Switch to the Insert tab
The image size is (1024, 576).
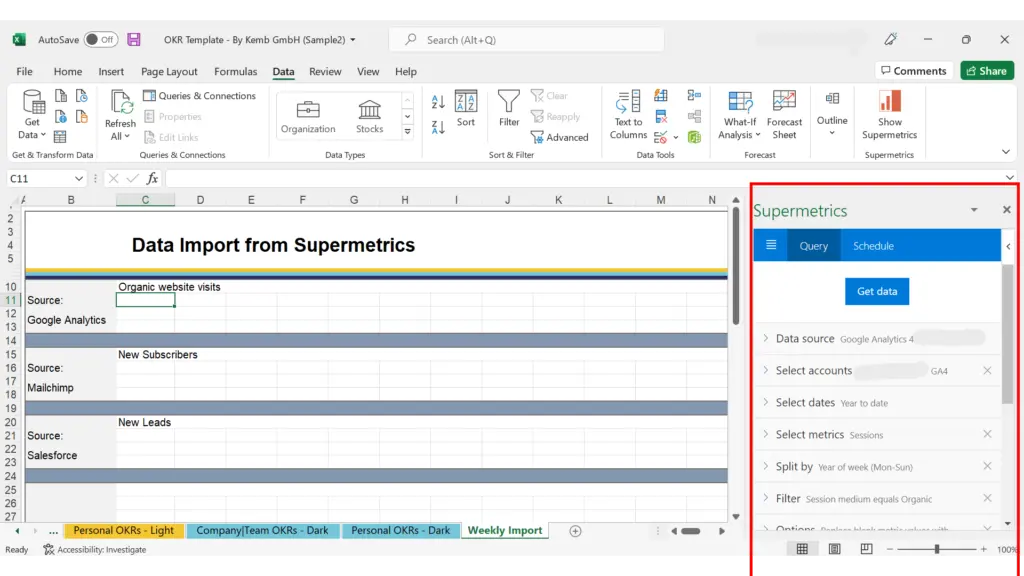111,71
